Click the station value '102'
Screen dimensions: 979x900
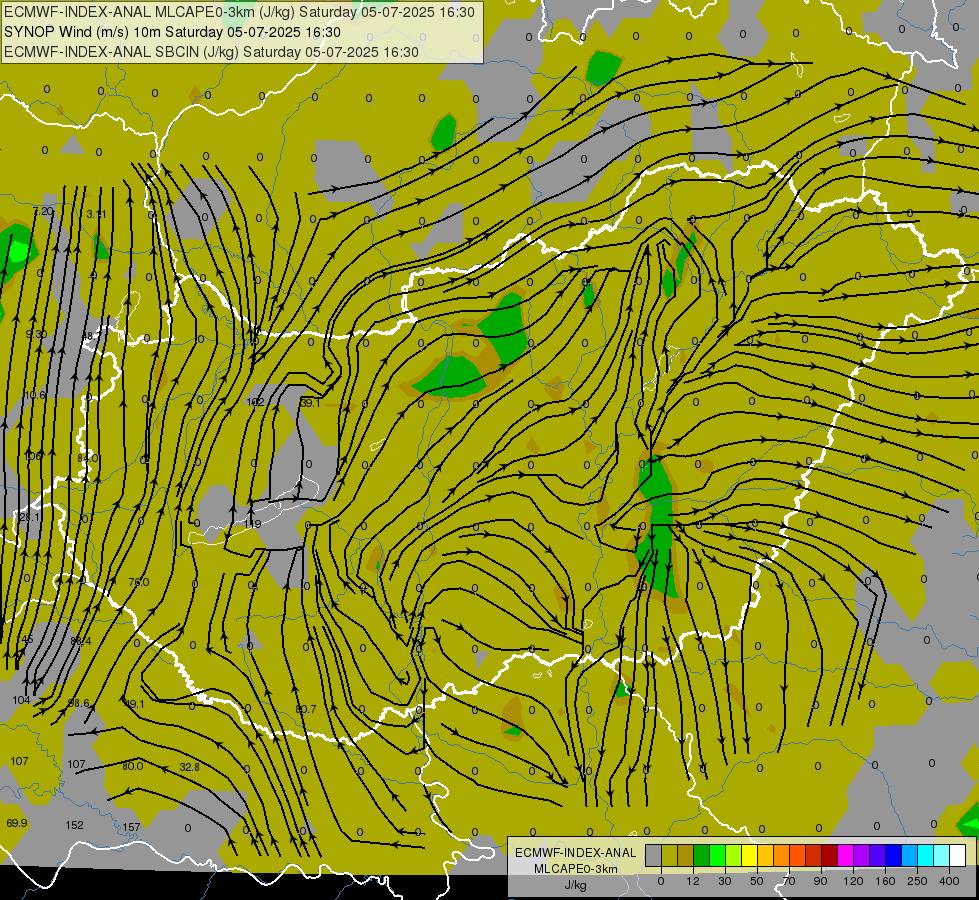pos(255,402)
